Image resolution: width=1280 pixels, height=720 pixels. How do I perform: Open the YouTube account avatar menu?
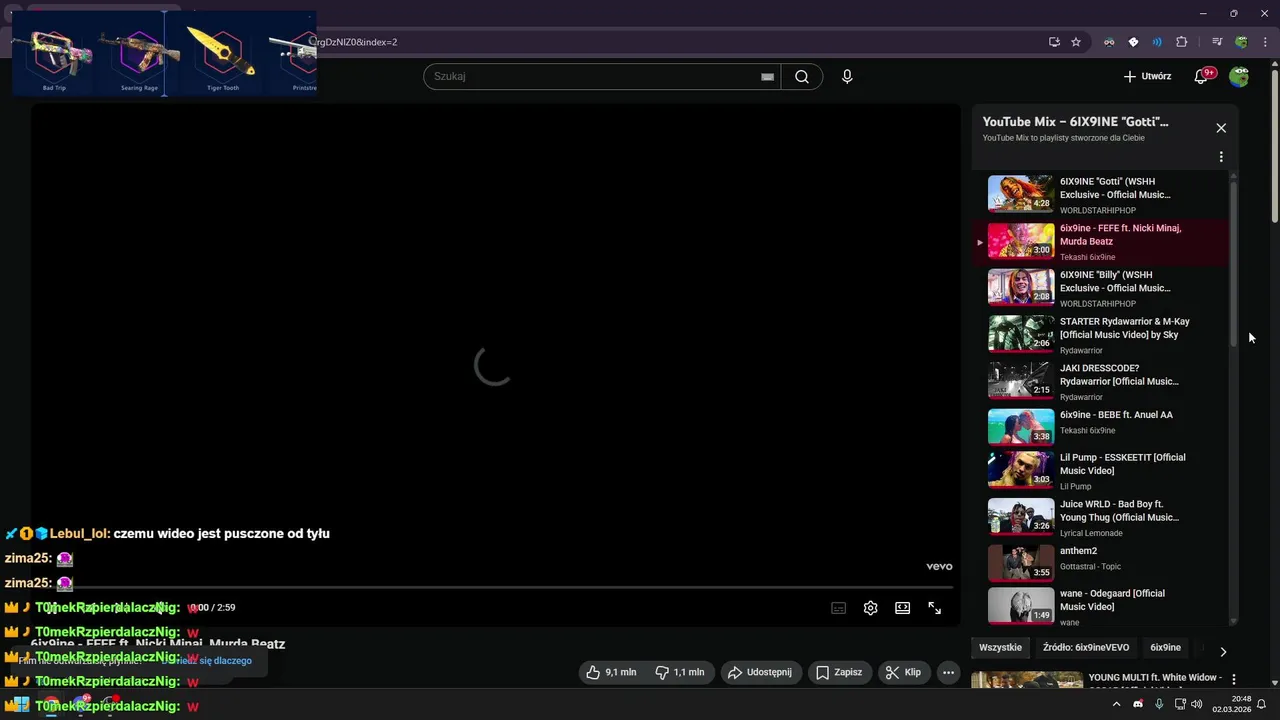(x=1239, y=76)
